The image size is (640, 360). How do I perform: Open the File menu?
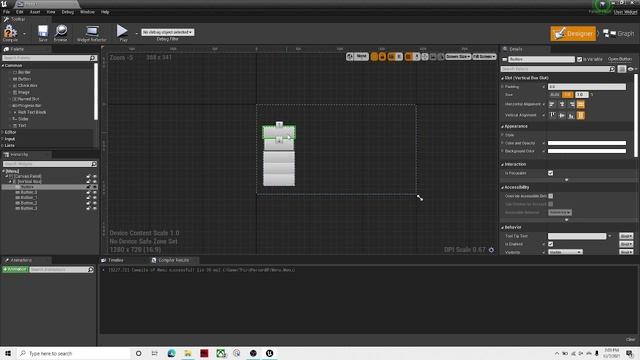[x=6, y=12]
